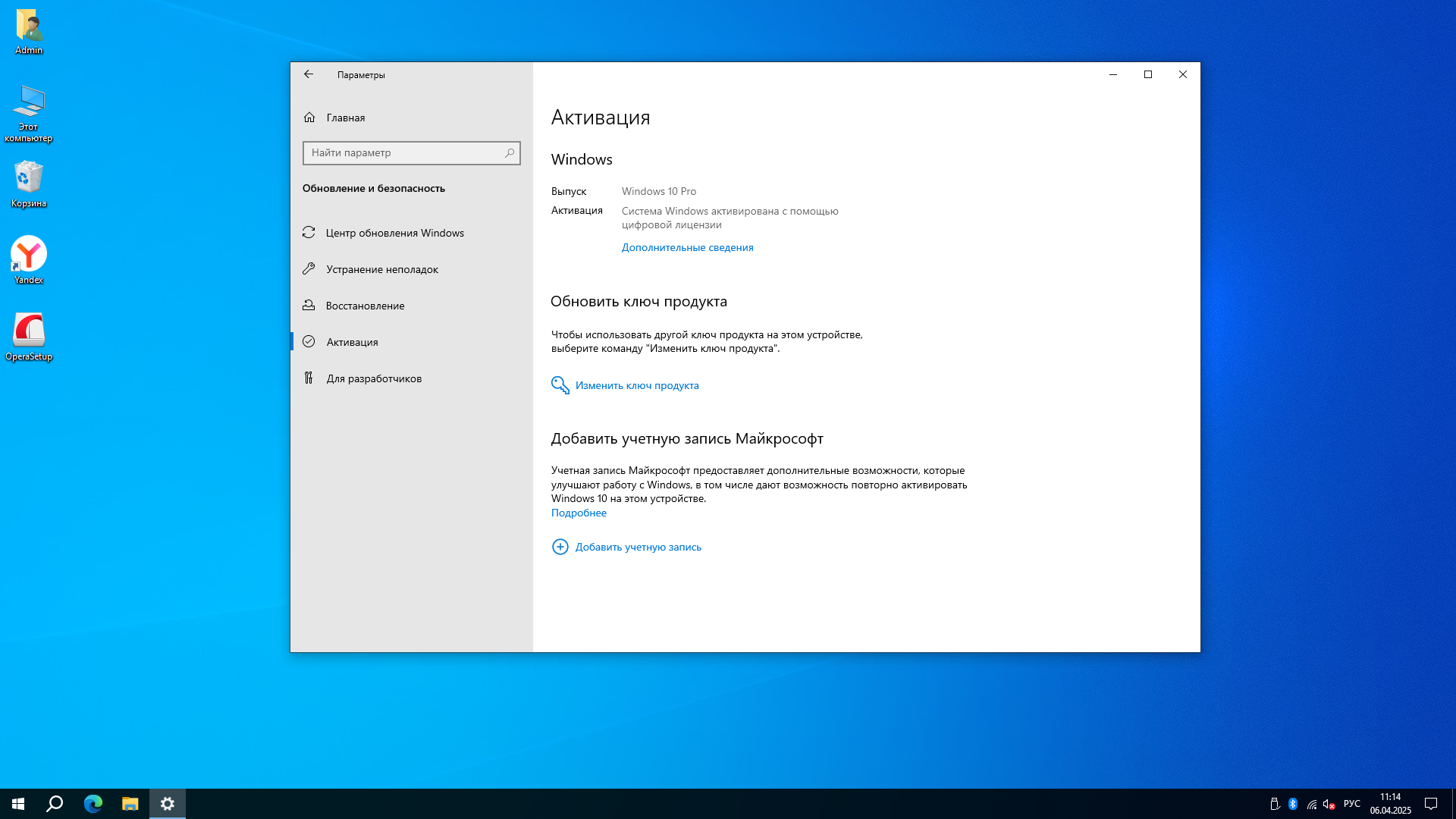This screenshot has height=819, width=1456.
Task: Select Восстановление in the sidebar
Action: [x=365, y=306]
